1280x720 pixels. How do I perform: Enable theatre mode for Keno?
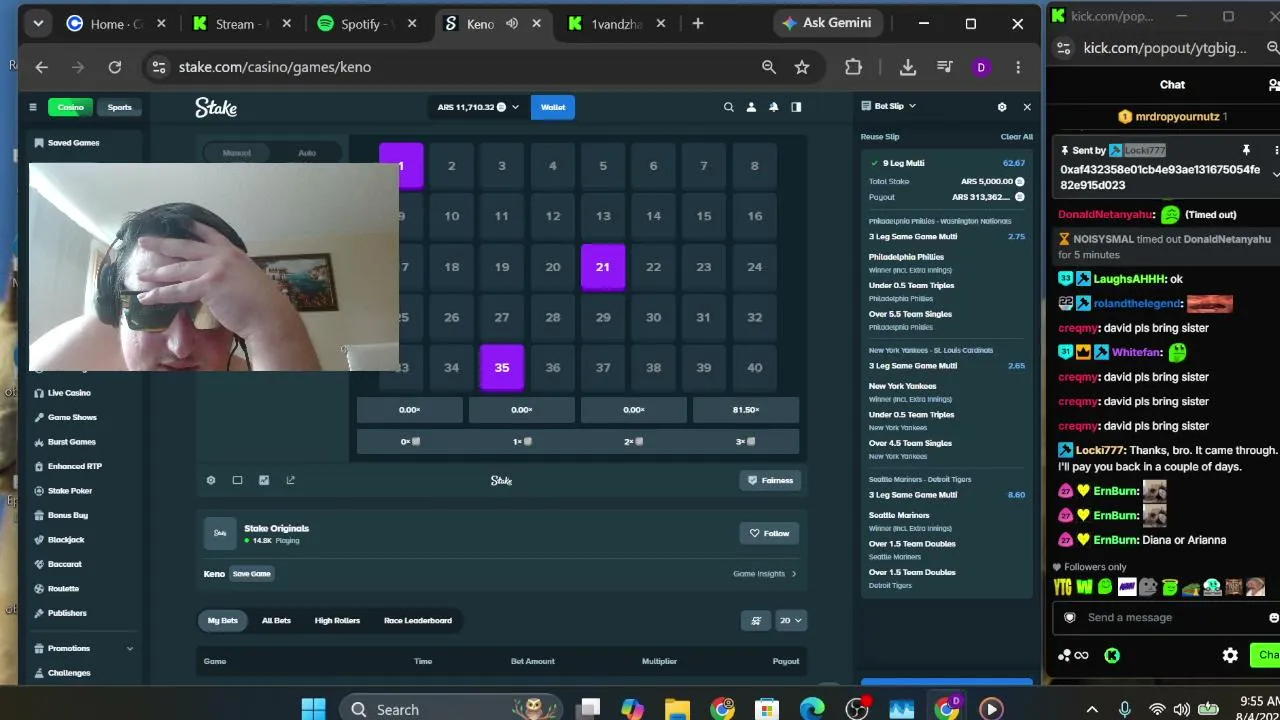[x=237, y=480]
